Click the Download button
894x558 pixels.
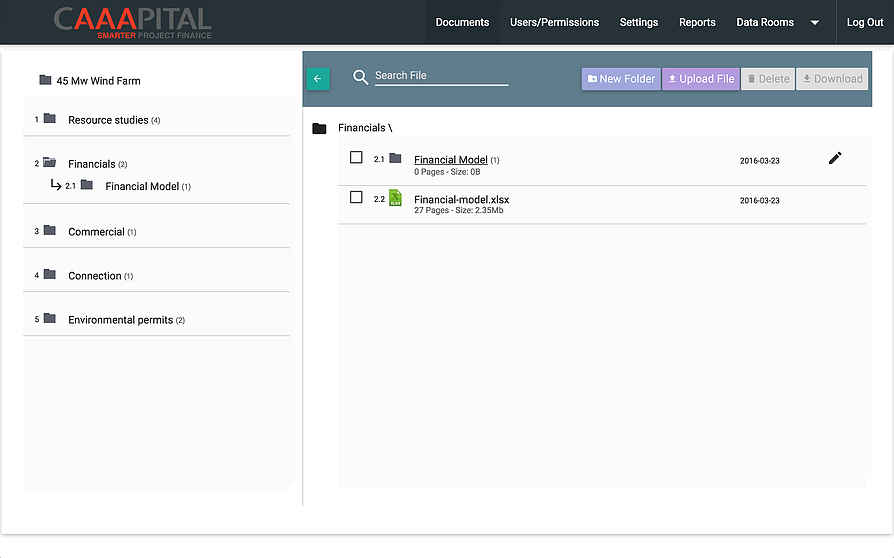832,79
